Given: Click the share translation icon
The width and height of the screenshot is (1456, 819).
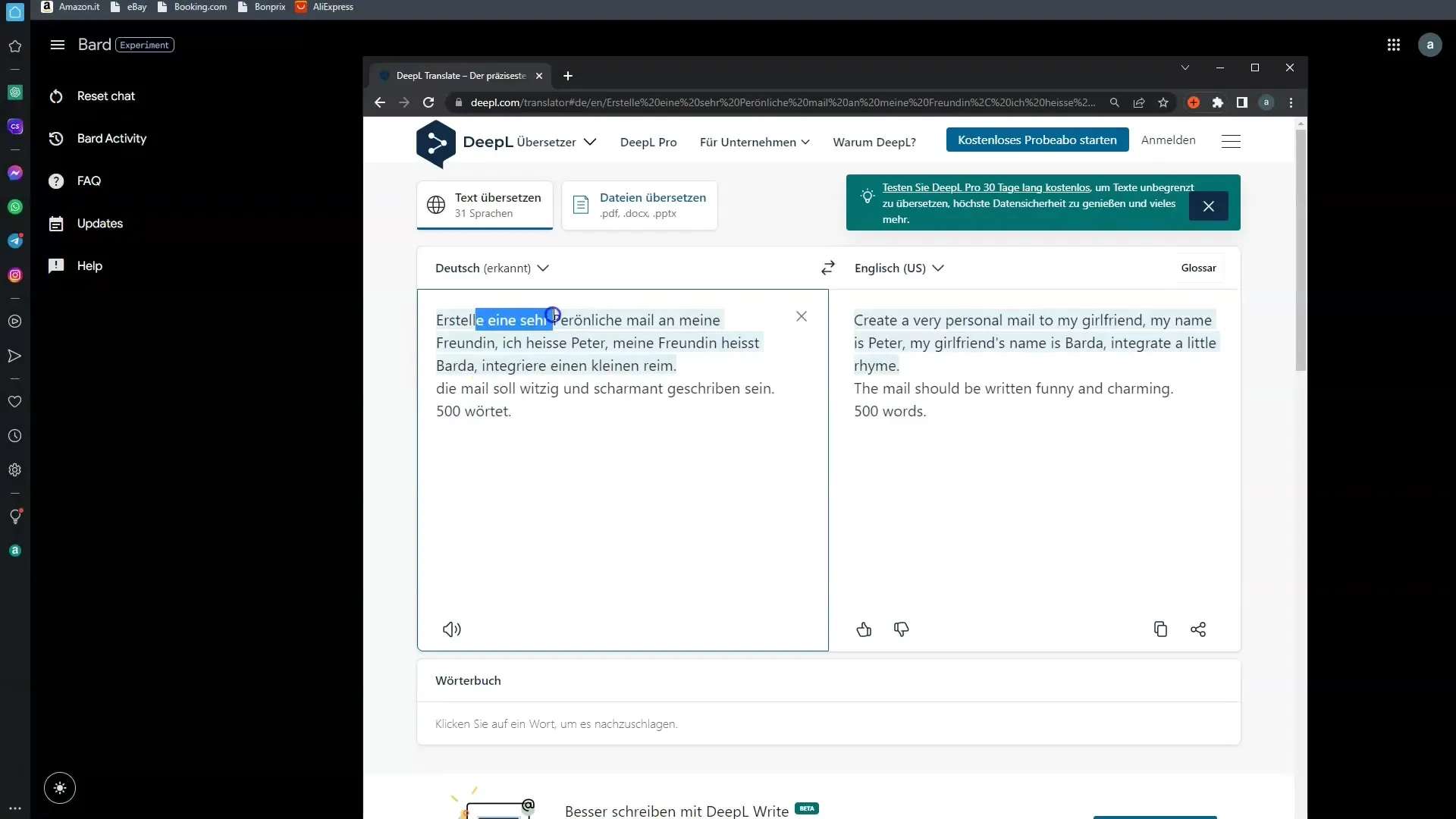Looking at the screenshot, I should coord(1199,628).
